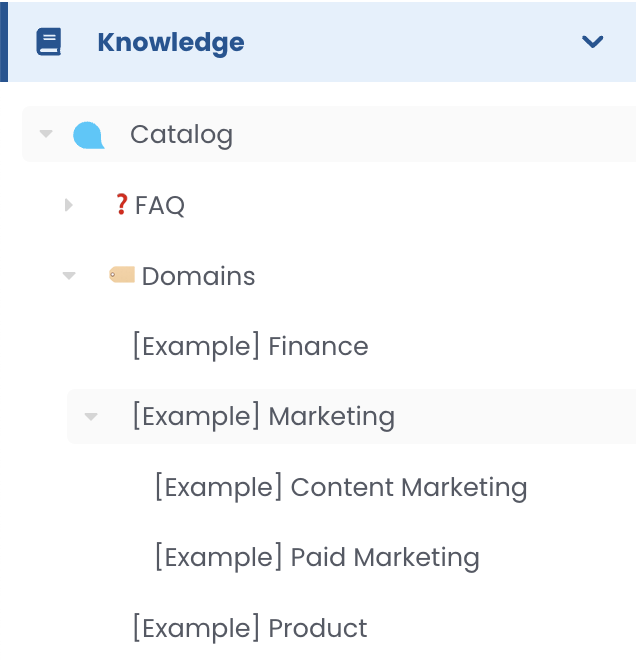Click the Domains tag icon
The width and height of the screenshot is (636, 666).
(x=122, y=275)
